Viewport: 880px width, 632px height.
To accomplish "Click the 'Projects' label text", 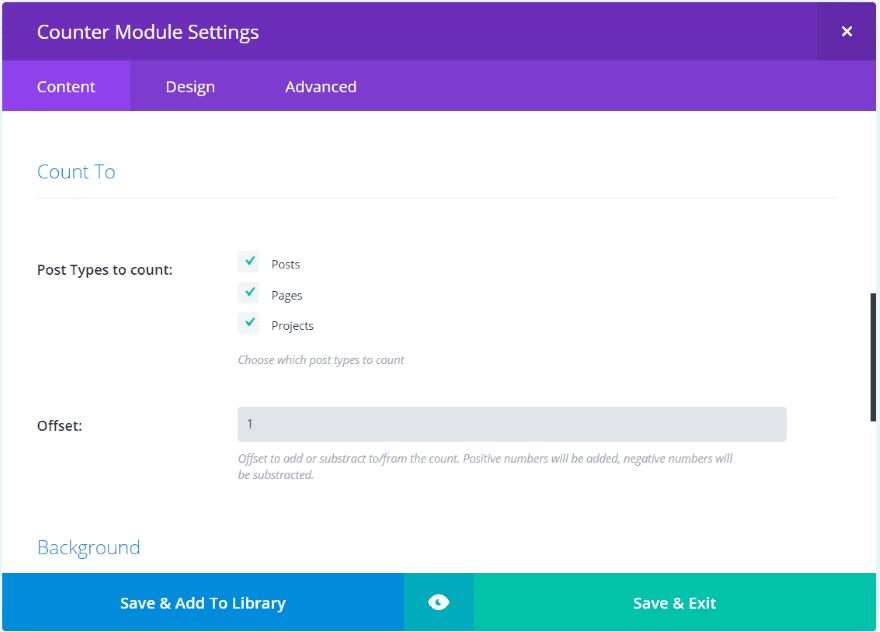I will tap(292, 326).
